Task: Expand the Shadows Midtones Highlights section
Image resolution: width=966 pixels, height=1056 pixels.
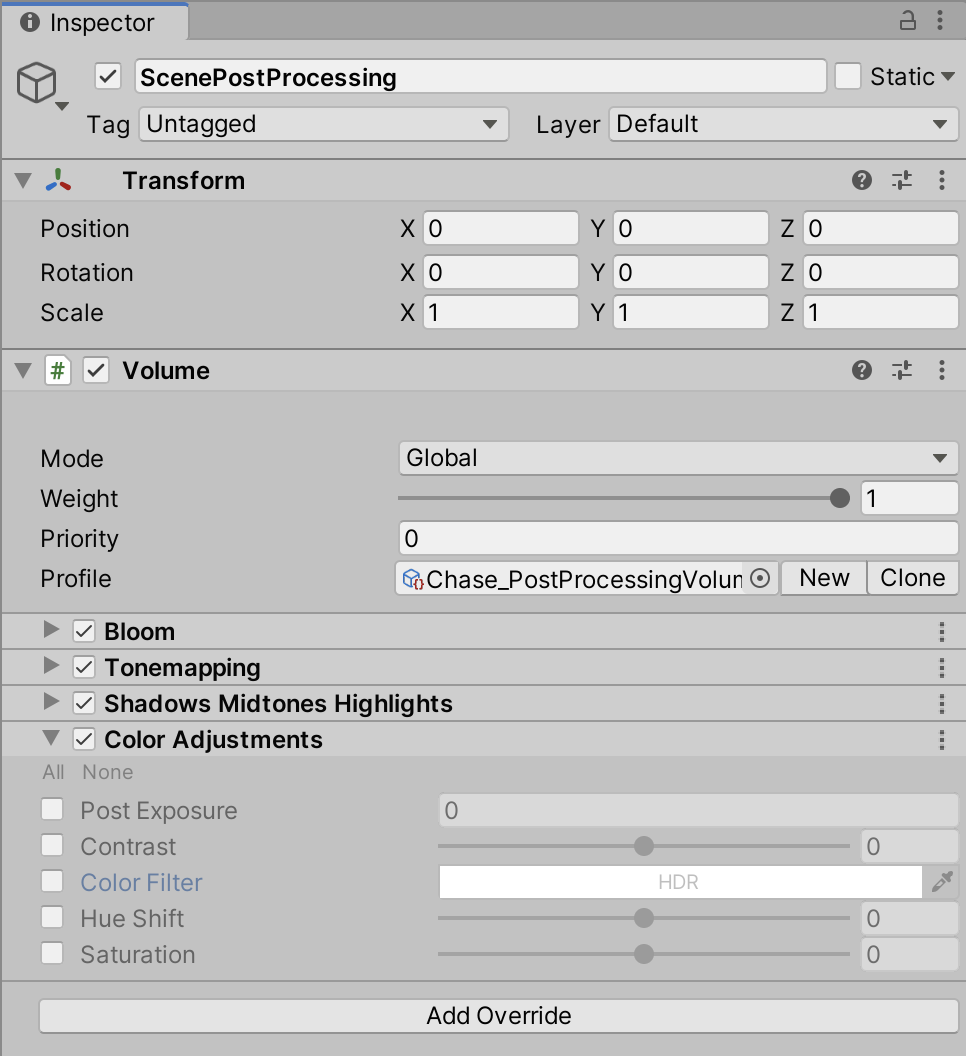Action: (51, 704)
